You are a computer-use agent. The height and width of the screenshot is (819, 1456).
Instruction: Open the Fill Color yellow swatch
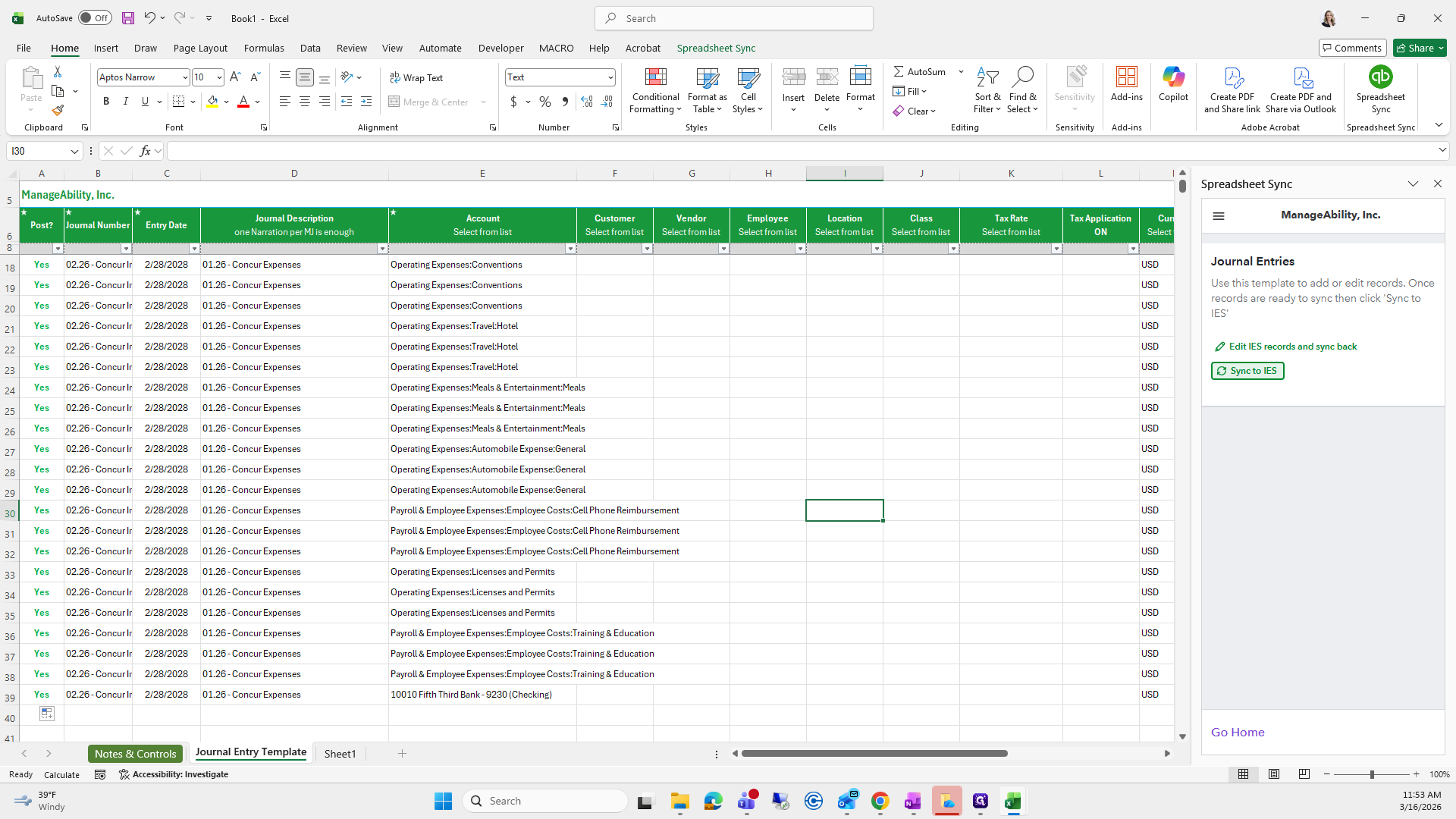tap(212, 102)
